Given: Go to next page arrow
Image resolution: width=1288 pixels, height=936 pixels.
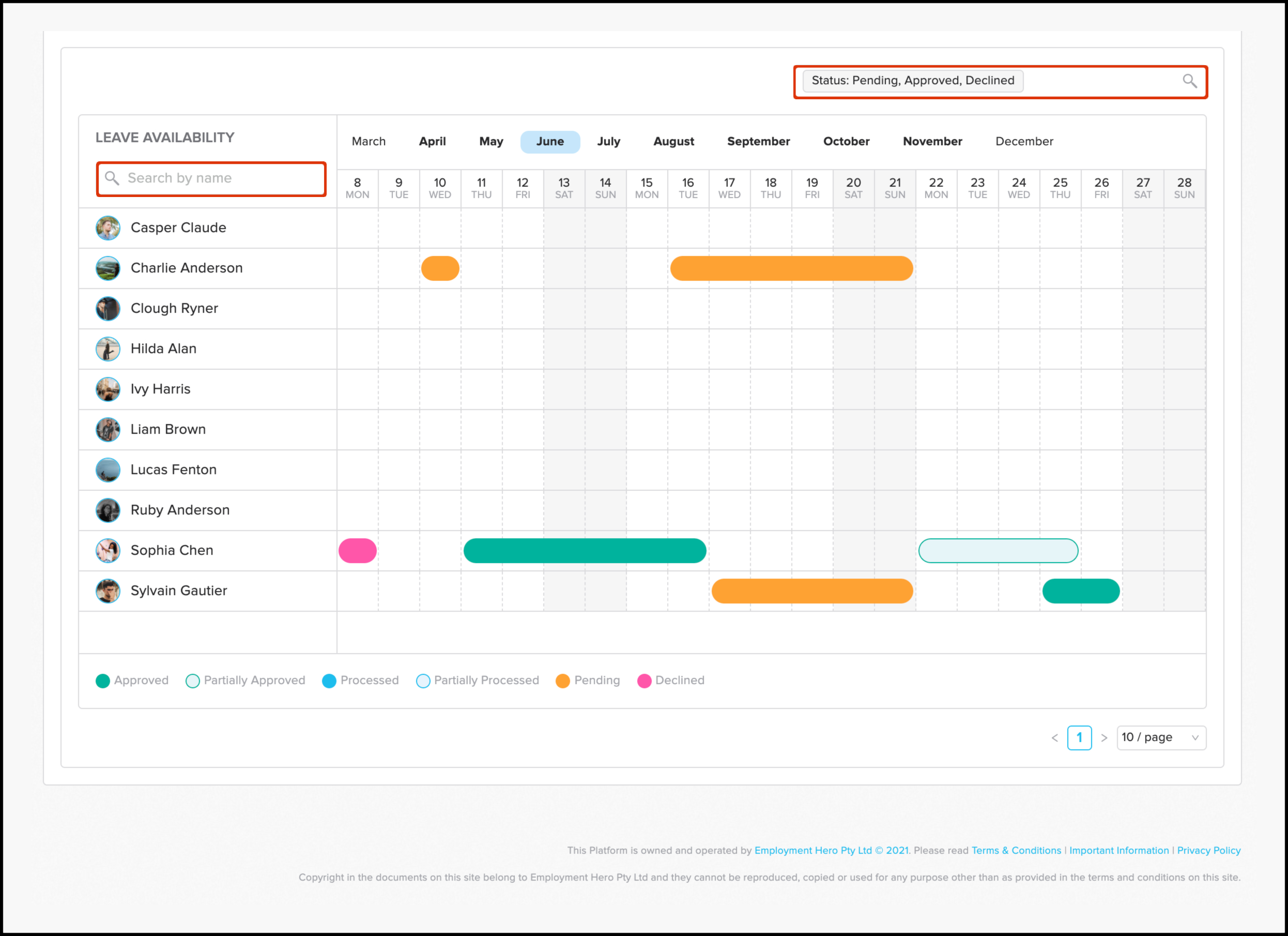Looking at the screenshot, I should [1104, 737].
